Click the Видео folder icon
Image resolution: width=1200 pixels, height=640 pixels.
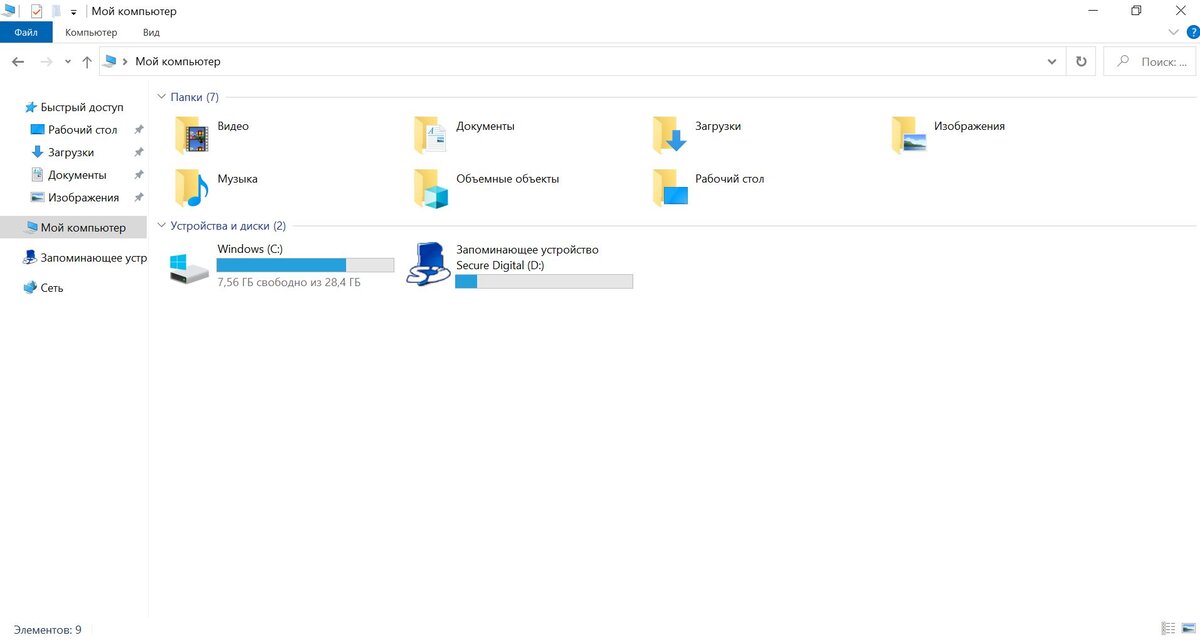pyautogui.click(x=191, y=135)
